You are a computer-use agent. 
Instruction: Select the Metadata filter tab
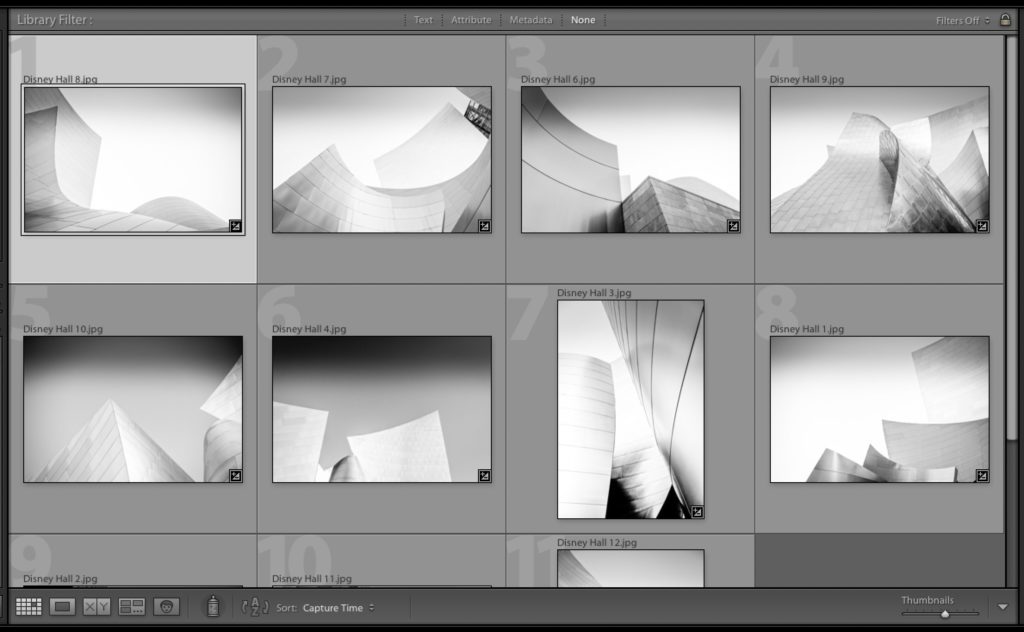530,20
